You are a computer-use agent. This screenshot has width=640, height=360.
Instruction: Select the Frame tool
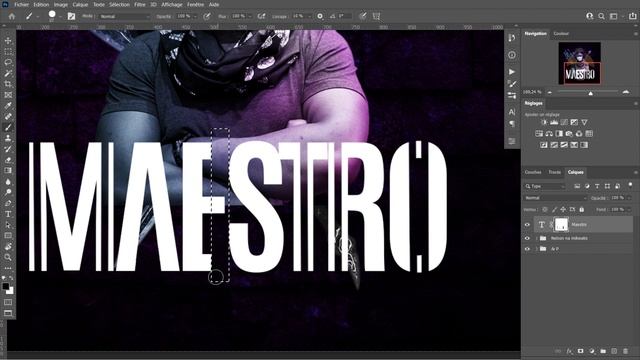point(8,95)
